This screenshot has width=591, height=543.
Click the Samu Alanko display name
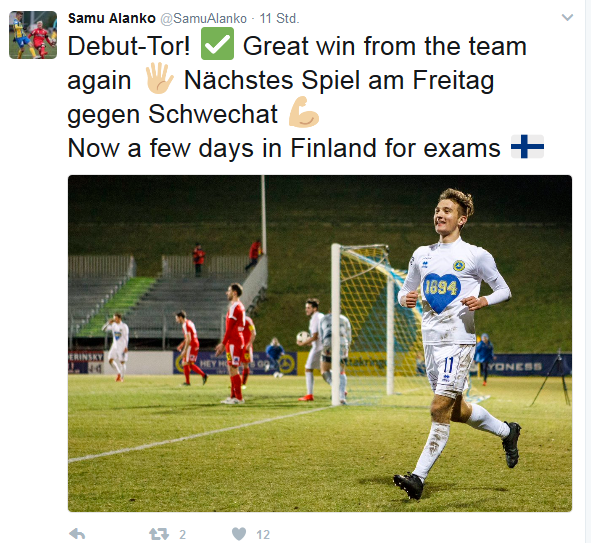coord(112,18)
